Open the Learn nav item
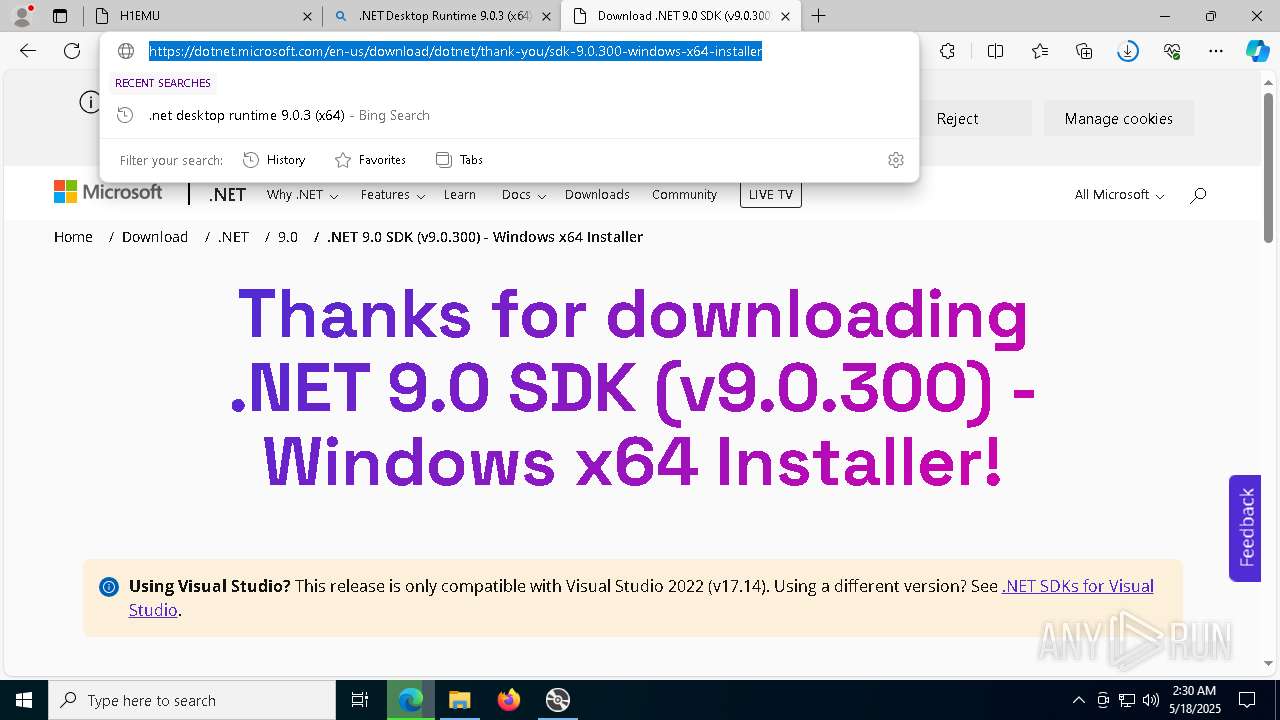Viewport: 1280px width, 720px height. pos(460,195)
